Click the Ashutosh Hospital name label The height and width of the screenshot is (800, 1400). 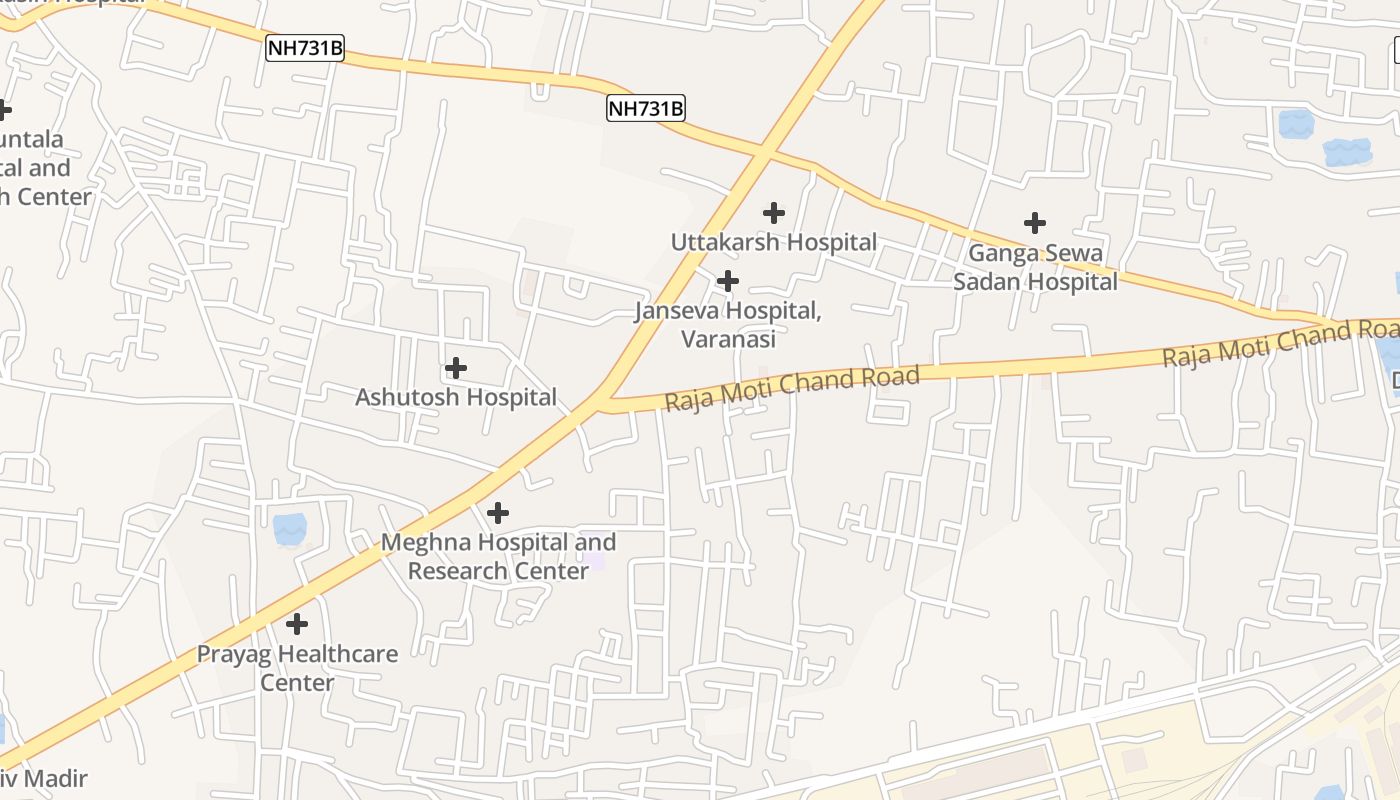tap(456, 397)
